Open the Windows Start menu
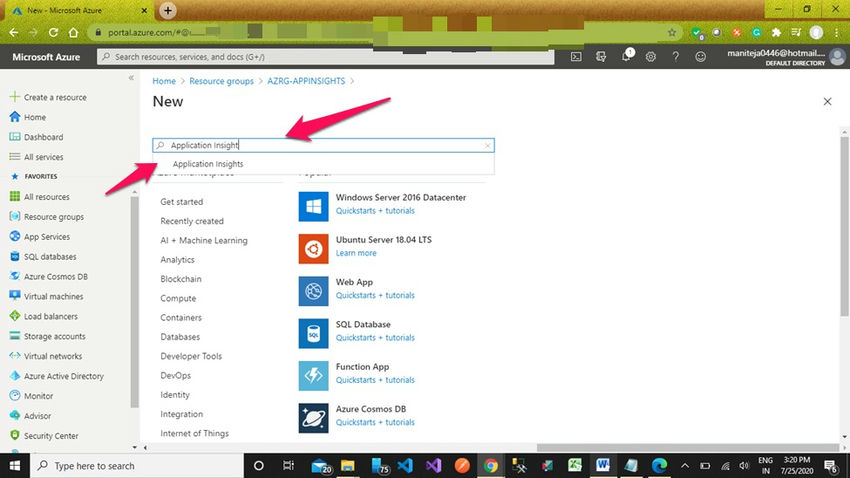 click(15, 466)
